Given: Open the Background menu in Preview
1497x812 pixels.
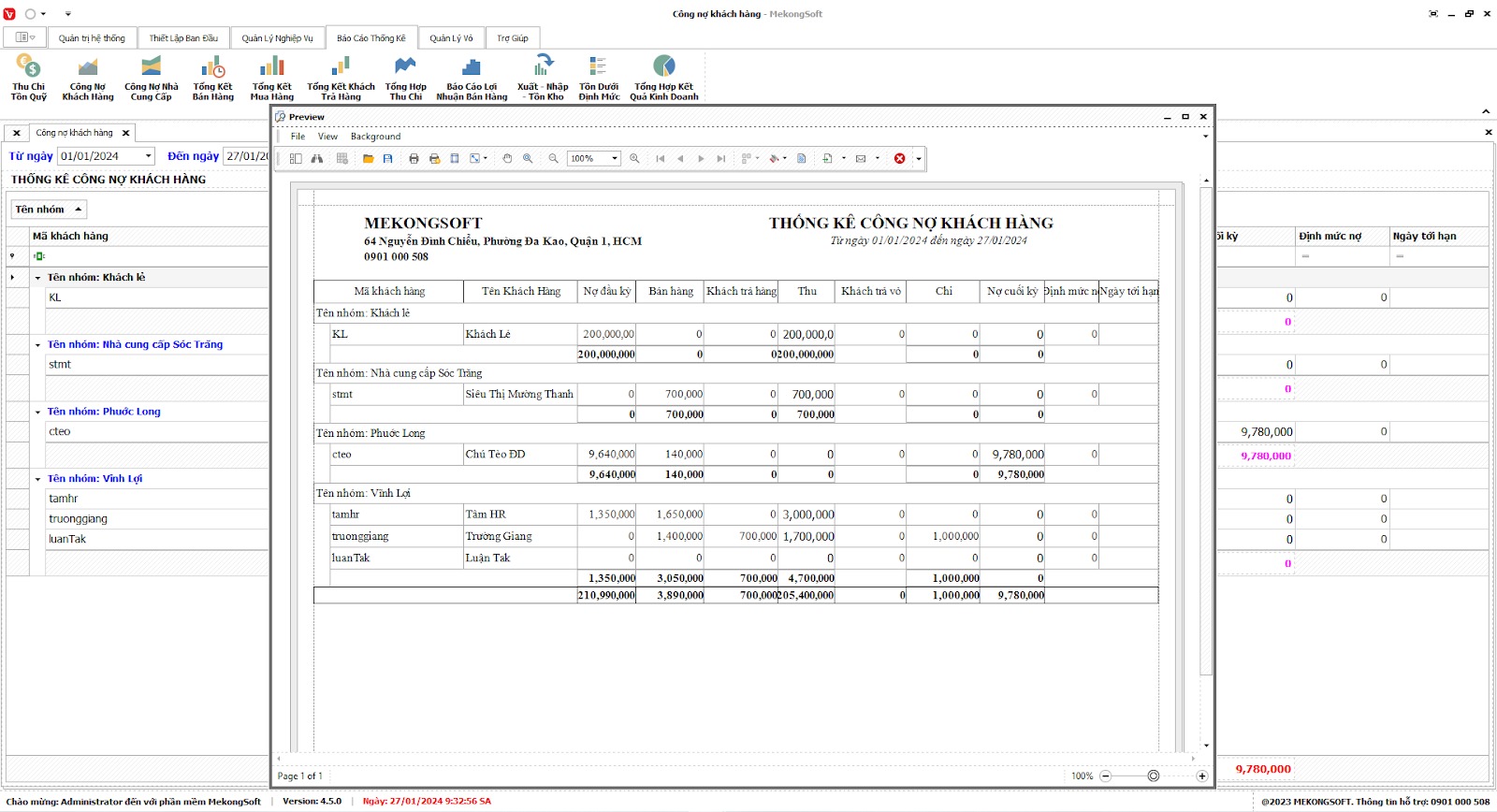Looking at the screenshot, I should pos(375,137).
